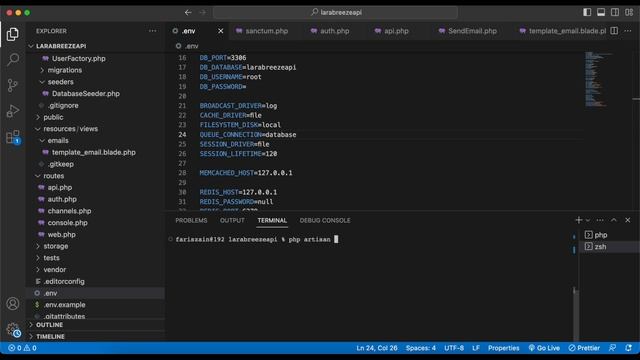
Task: Change encoding via UTF-8 status item
Action: [454, 348]
